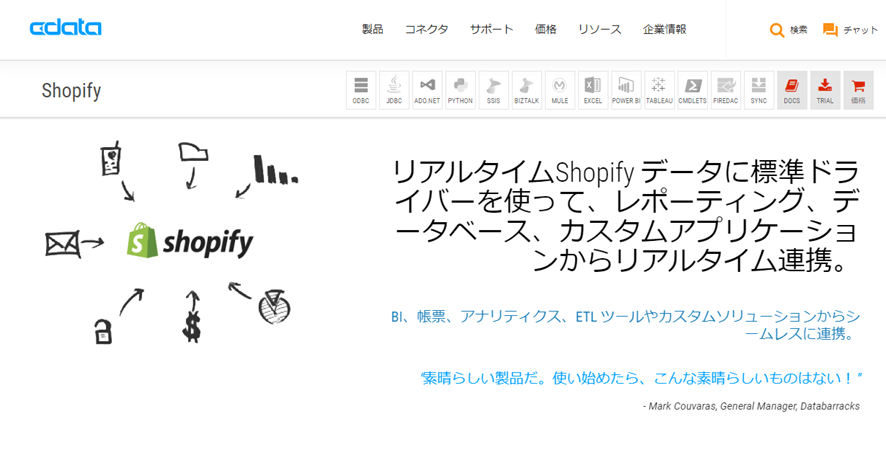This screenshot has height=458, width=886.
Task: Click the Shopify page title
Action: [71, 90]
